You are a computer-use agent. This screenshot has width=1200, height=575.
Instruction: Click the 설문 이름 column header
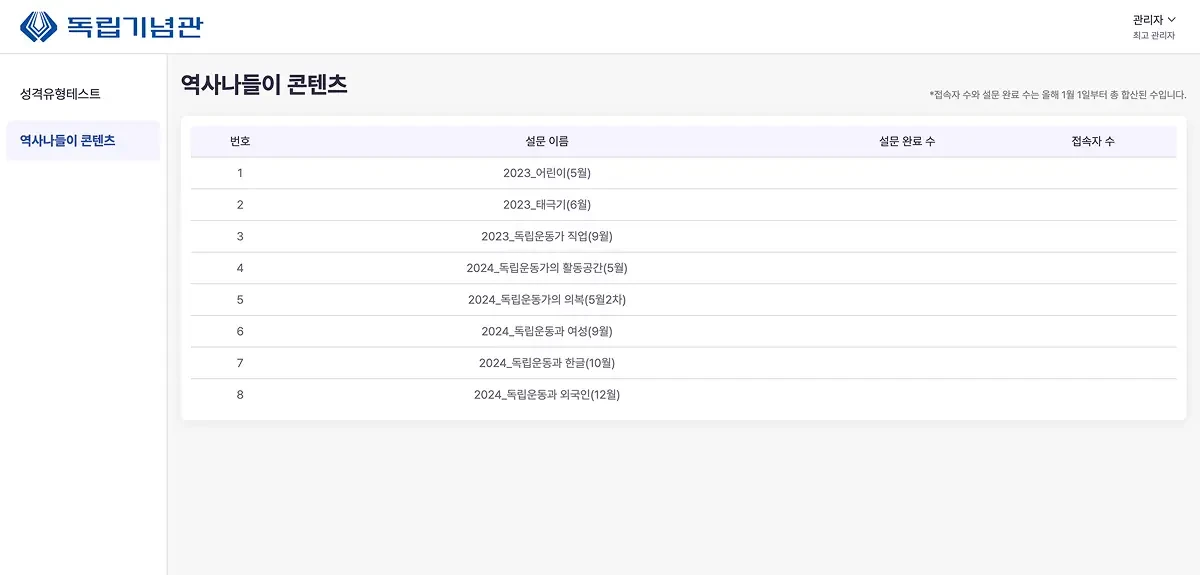(x=547, y=142)
